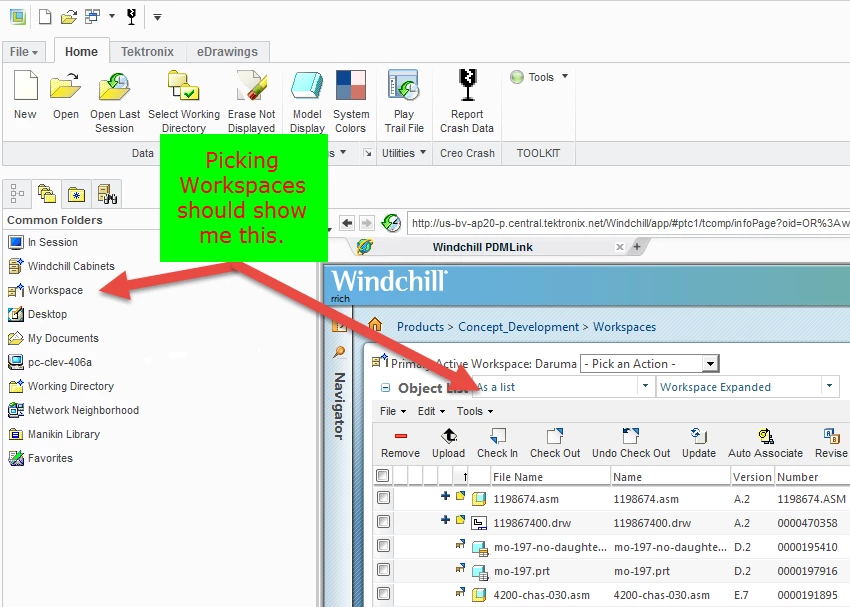Switch to Folder Browser navigator tab icon
This screenshot has width=850, height=607.
pos(47,193)
